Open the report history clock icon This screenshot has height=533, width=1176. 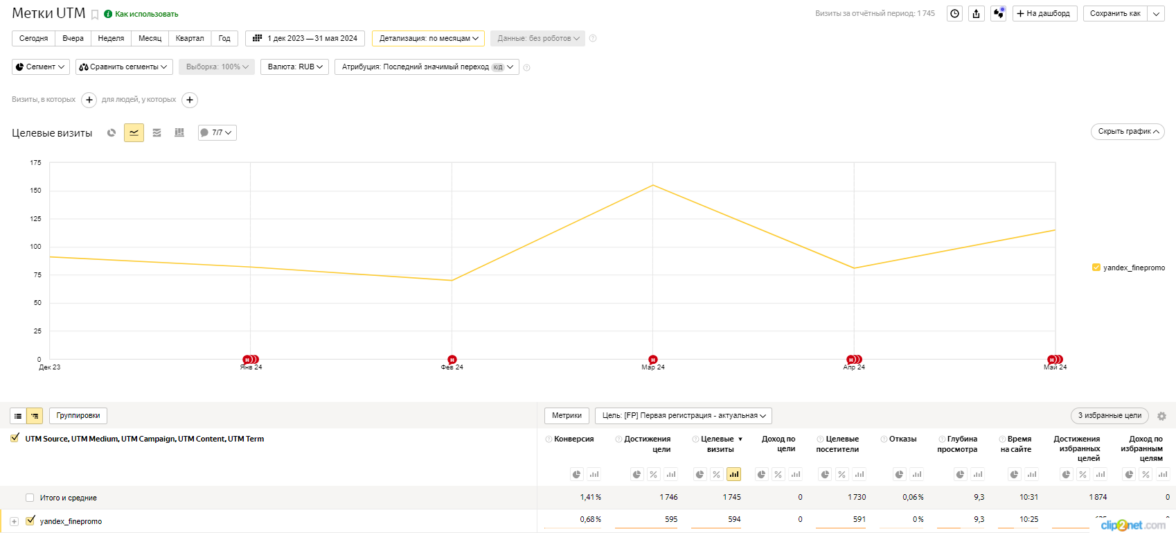tap(955, 13)
